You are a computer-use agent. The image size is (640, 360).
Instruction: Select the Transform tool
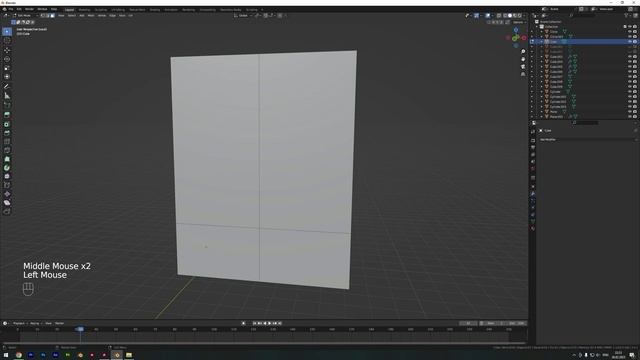click(7, 77)
